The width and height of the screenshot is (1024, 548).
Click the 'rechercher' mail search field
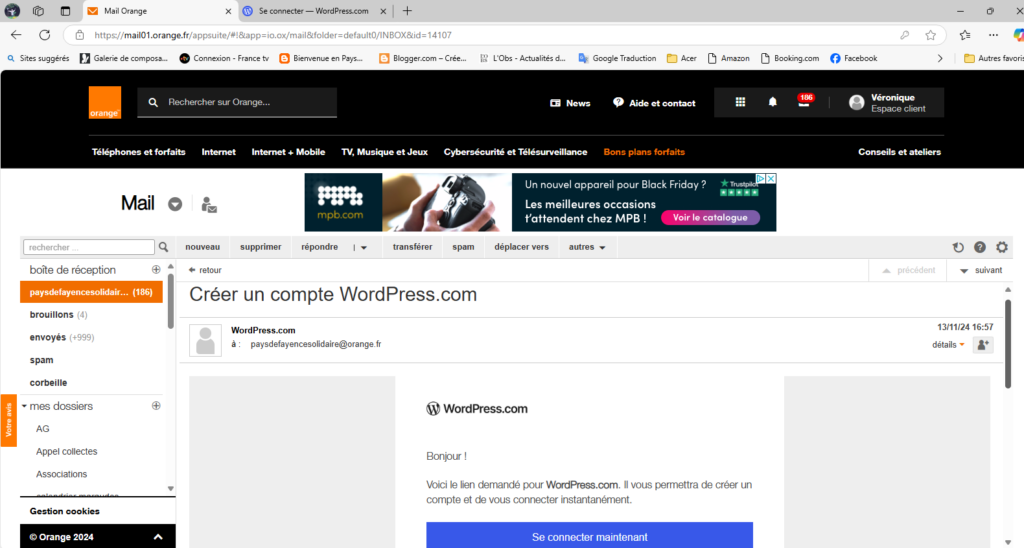tap(89, 247)
